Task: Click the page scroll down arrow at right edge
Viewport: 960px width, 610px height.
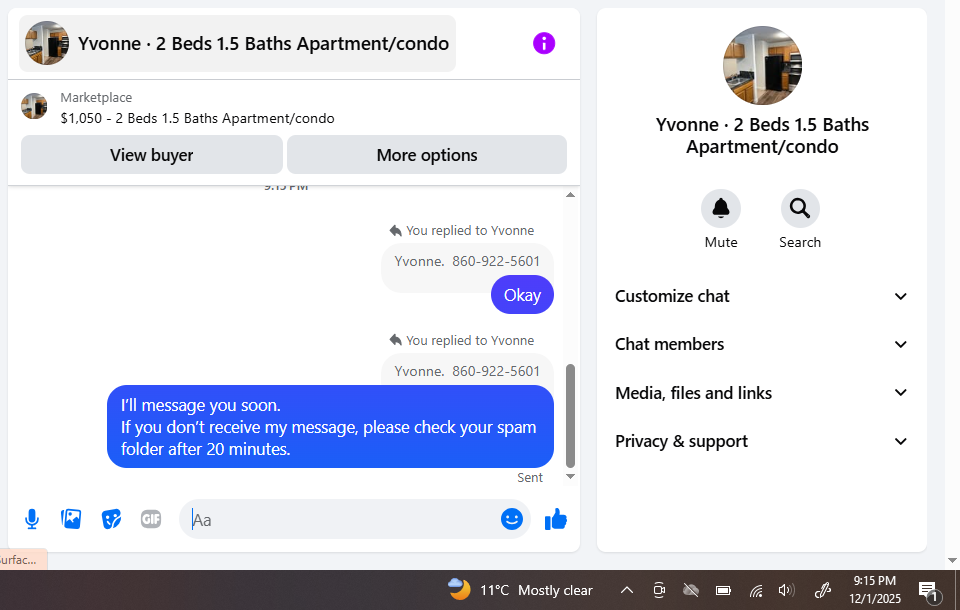Action: click(x=951, y=560)
